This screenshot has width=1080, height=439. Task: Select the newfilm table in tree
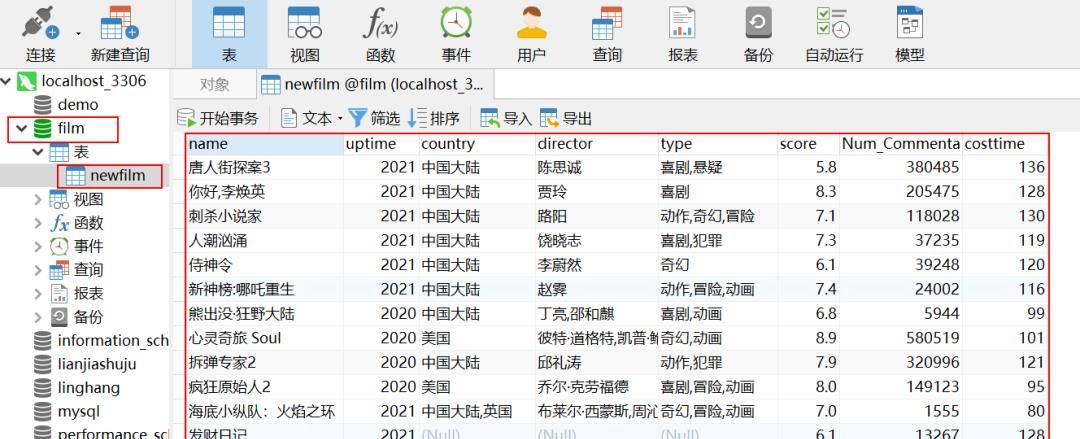118,176
